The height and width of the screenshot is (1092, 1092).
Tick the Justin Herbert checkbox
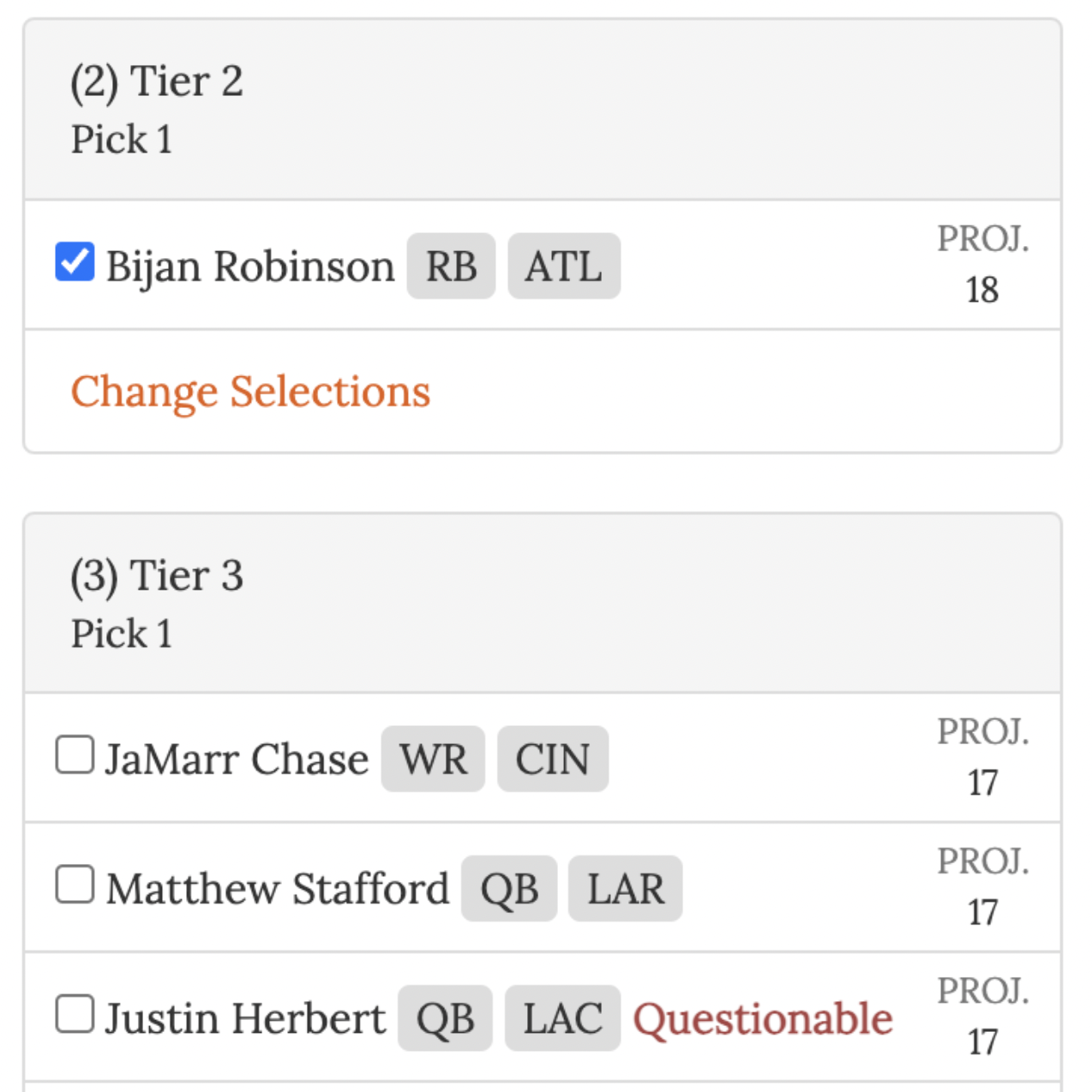point(75,1015)
